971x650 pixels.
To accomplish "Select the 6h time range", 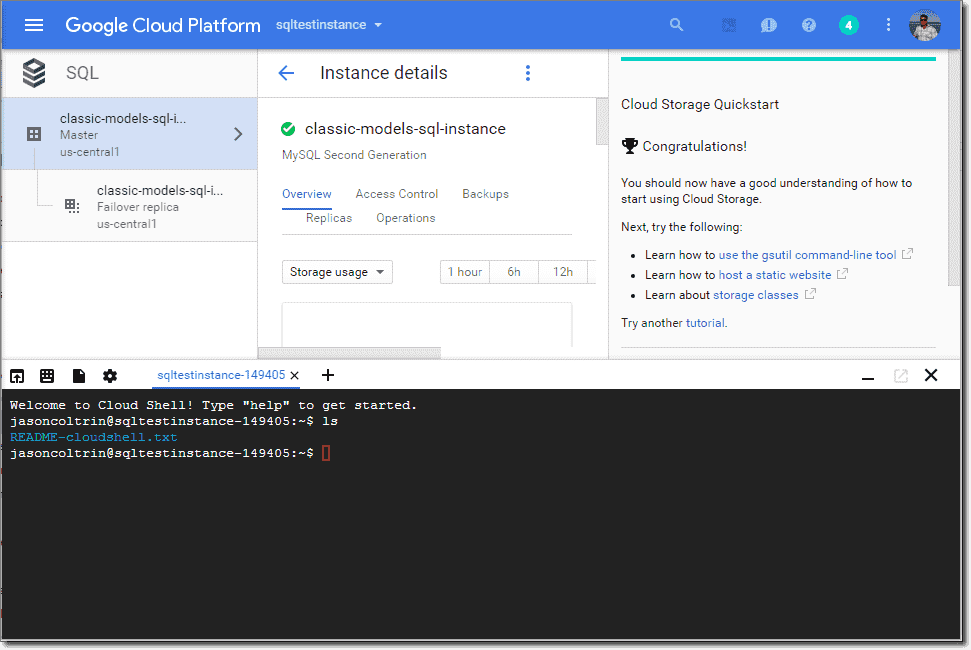I will tap(513, 271).
